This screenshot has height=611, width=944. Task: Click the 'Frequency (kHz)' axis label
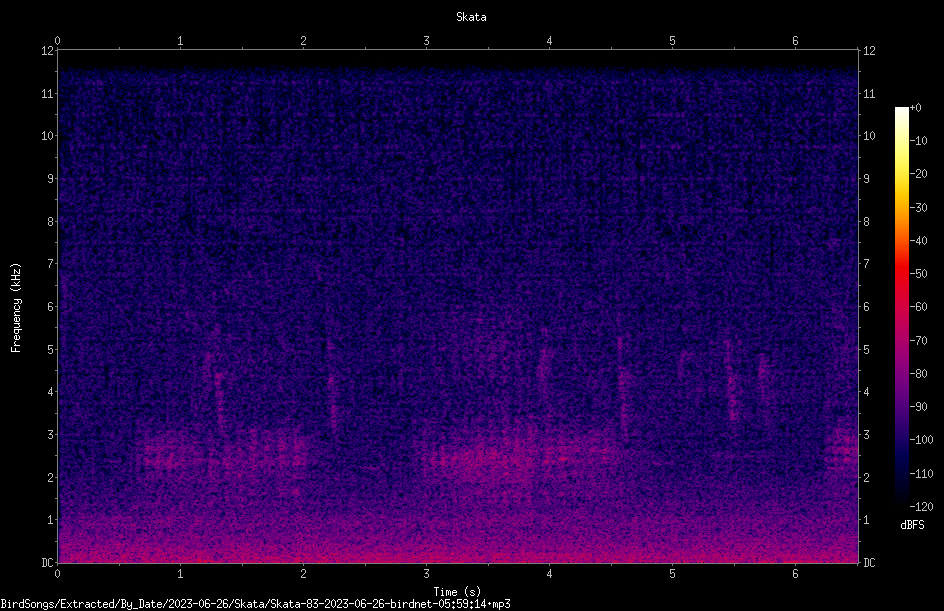(16, 308)
